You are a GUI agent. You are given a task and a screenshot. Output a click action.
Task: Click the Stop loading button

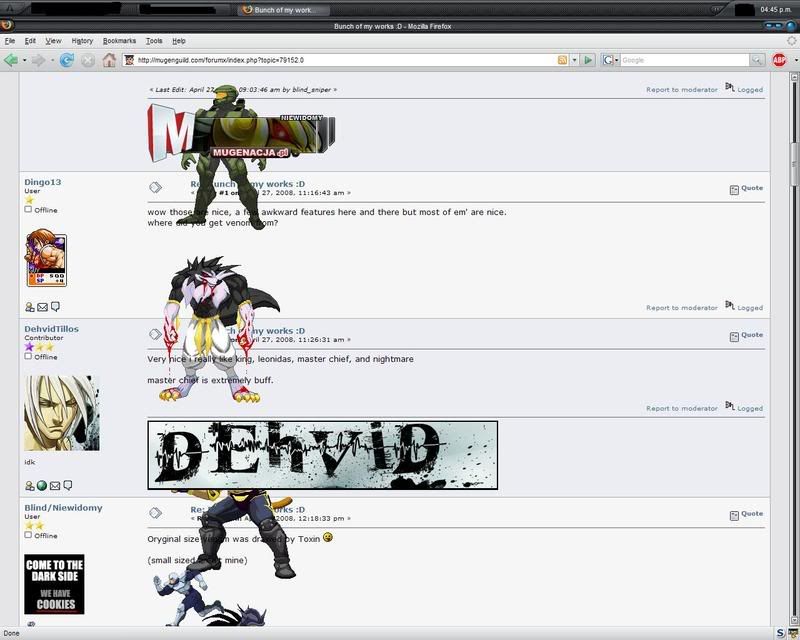click(x=88, y=60)
